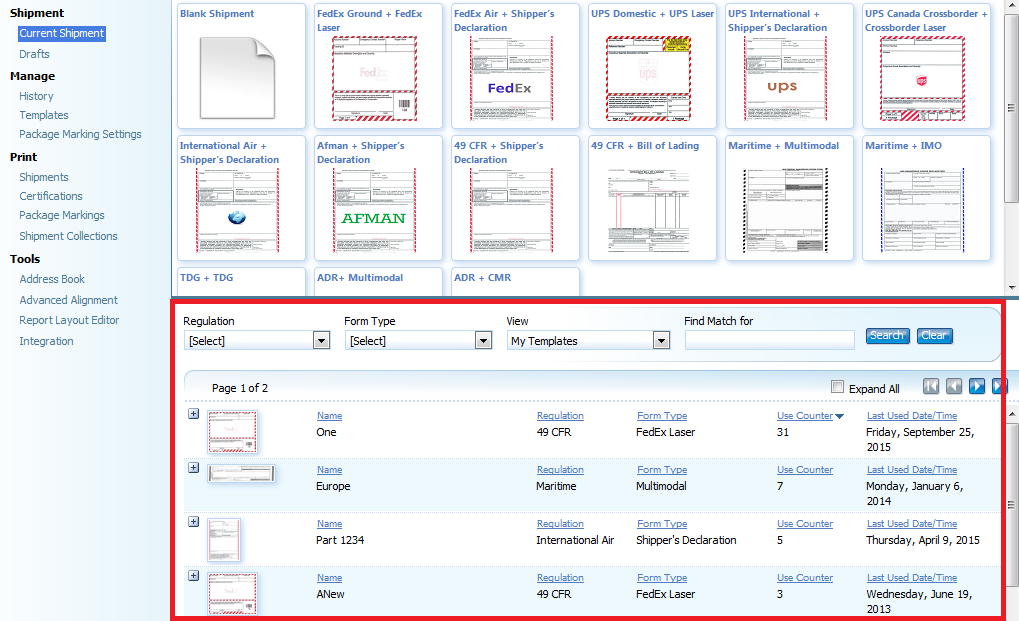Expand the row for template One
The height and width of the screenshot is (621, 1019).
[x=194, y=414]
